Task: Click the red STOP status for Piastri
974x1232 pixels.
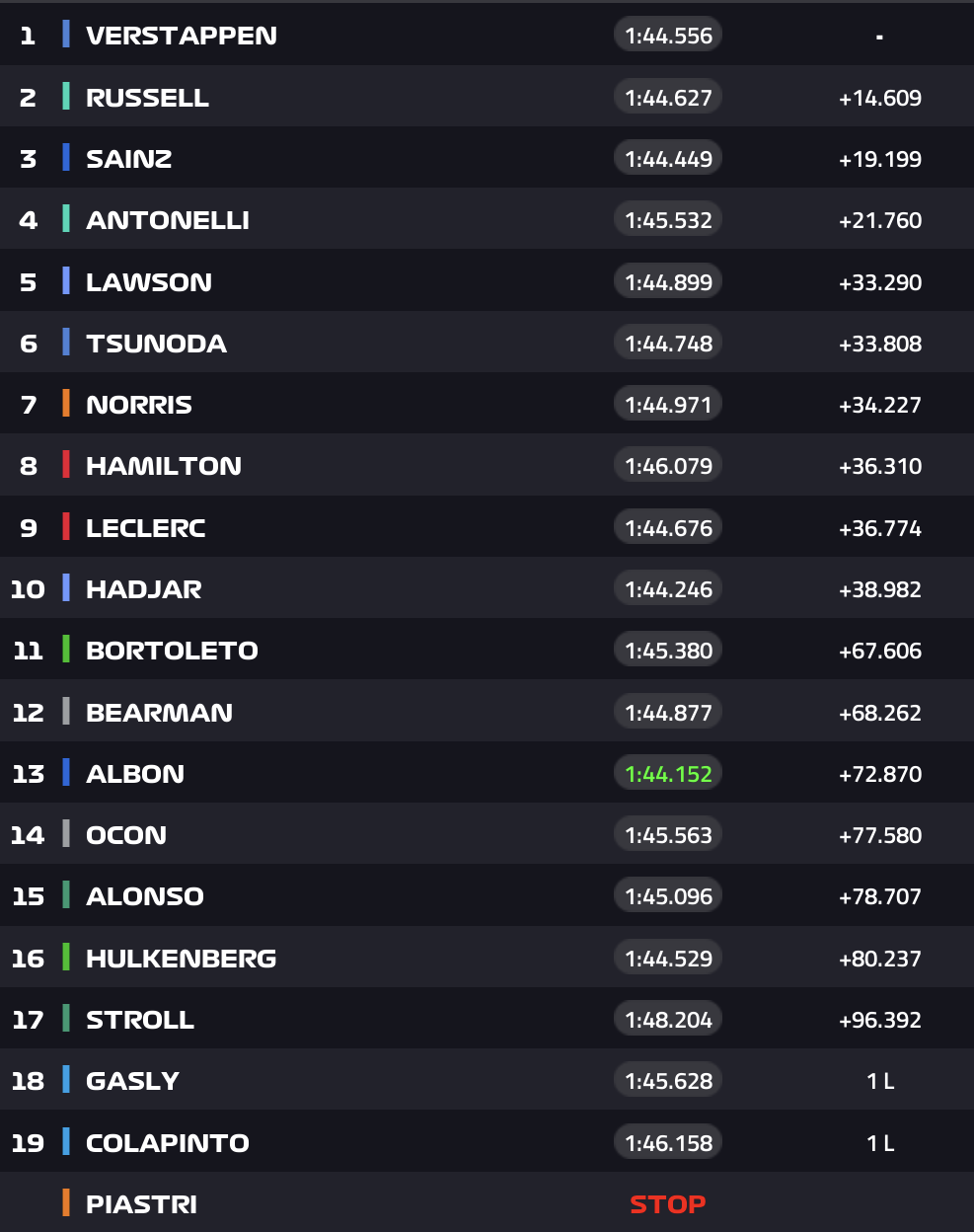Action: click(x=668, y=1204)
